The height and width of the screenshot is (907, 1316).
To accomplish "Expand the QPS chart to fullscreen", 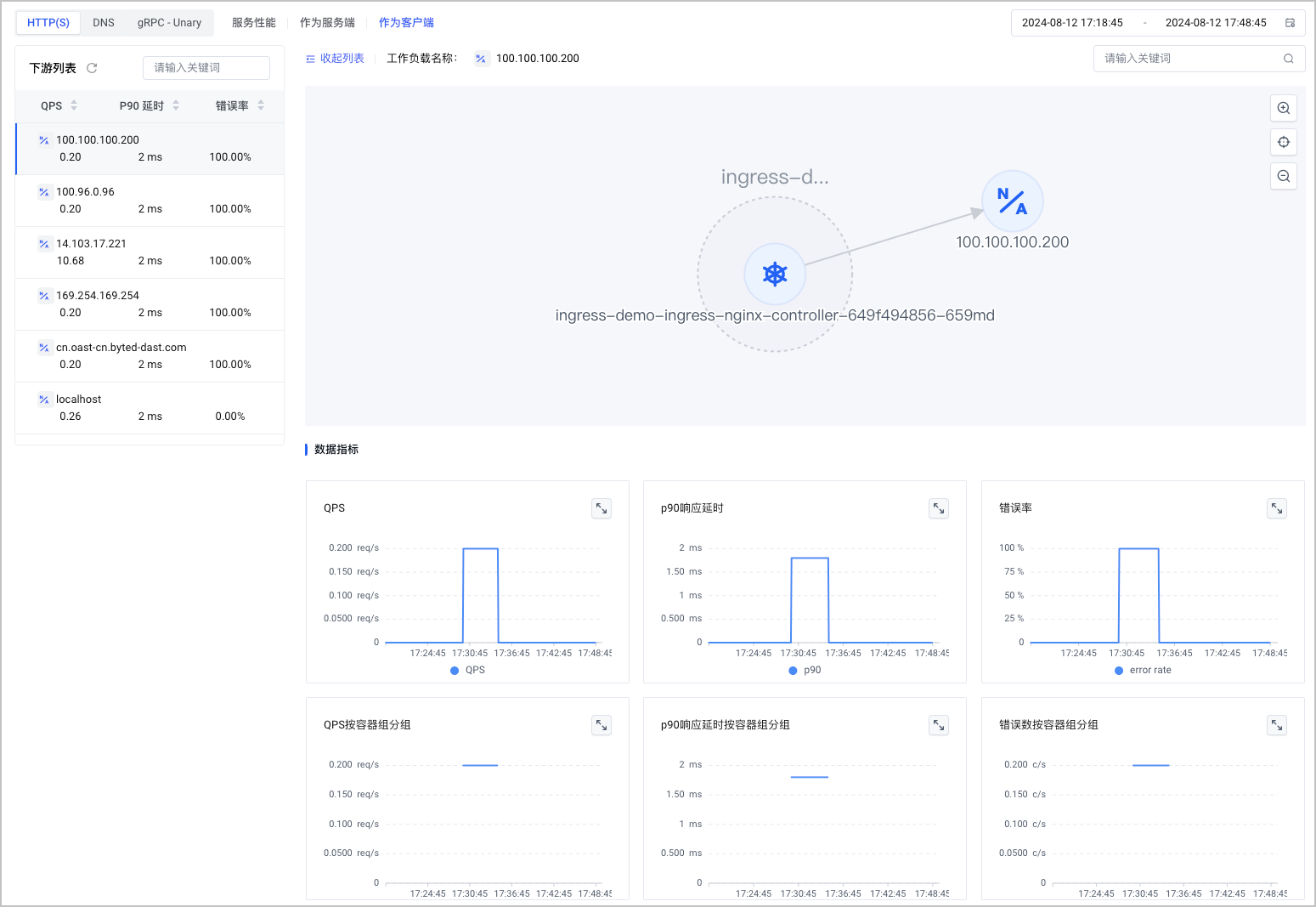I will pos(602,508).
